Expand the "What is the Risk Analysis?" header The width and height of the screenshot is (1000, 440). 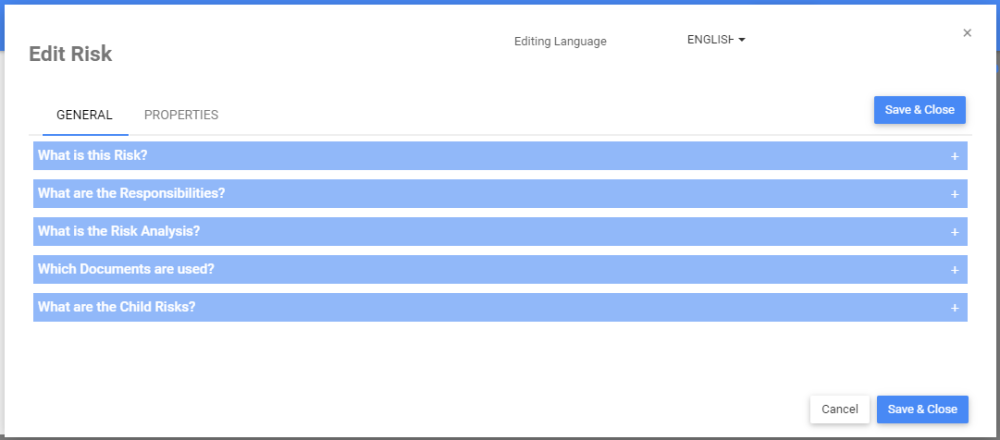coord(119,231)
